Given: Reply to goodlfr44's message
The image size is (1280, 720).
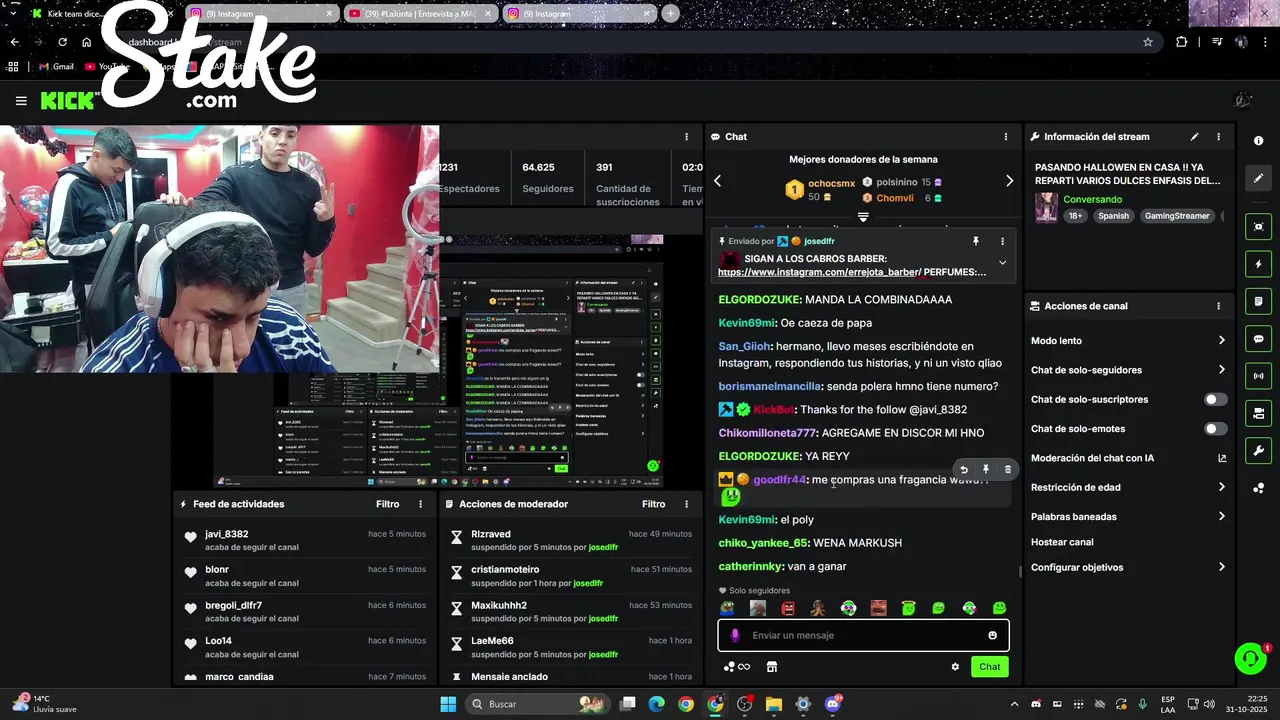Looking at the screenshot, I should click(964, 469).
